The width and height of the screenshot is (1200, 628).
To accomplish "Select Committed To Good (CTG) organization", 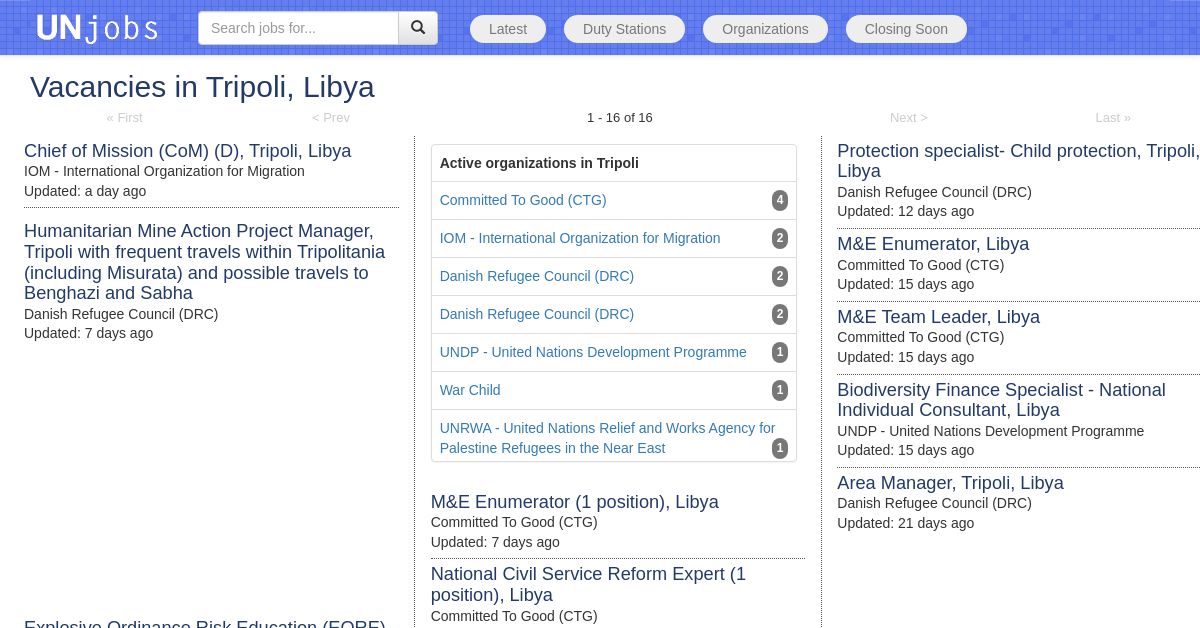I will click(x=523, y=200).
